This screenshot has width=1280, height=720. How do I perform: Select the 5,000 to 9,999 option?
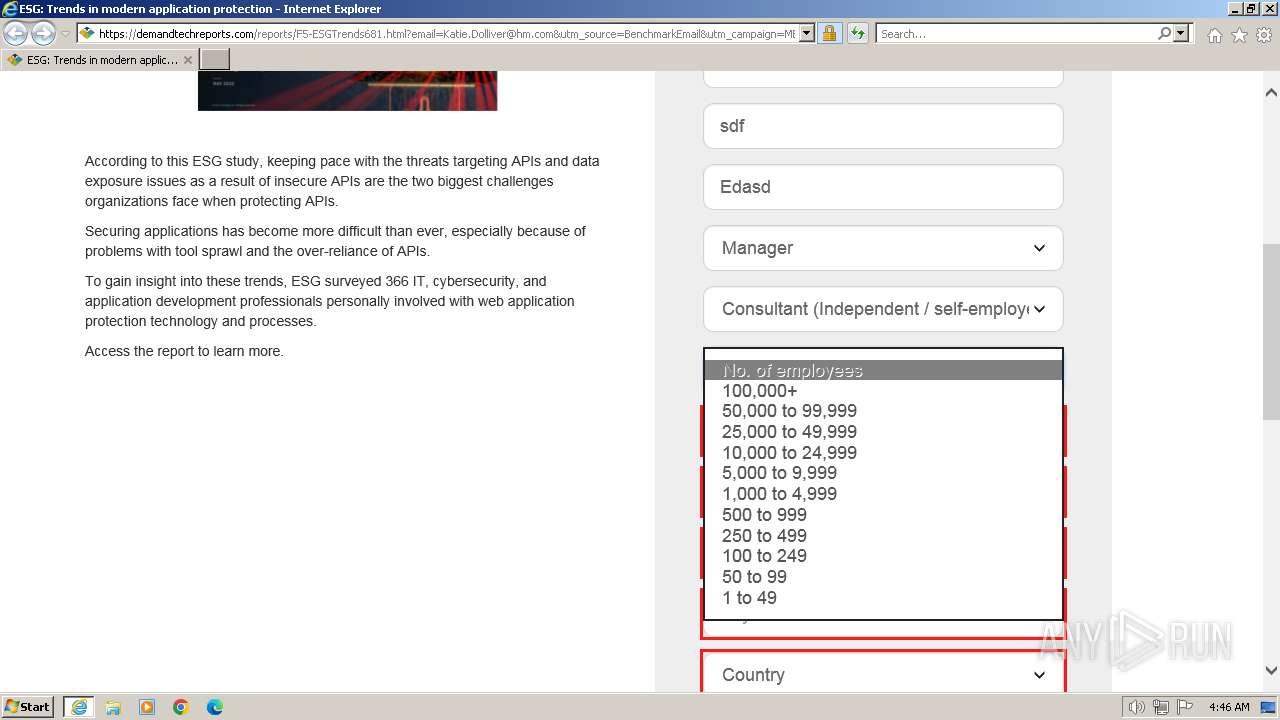click(883, 473)
